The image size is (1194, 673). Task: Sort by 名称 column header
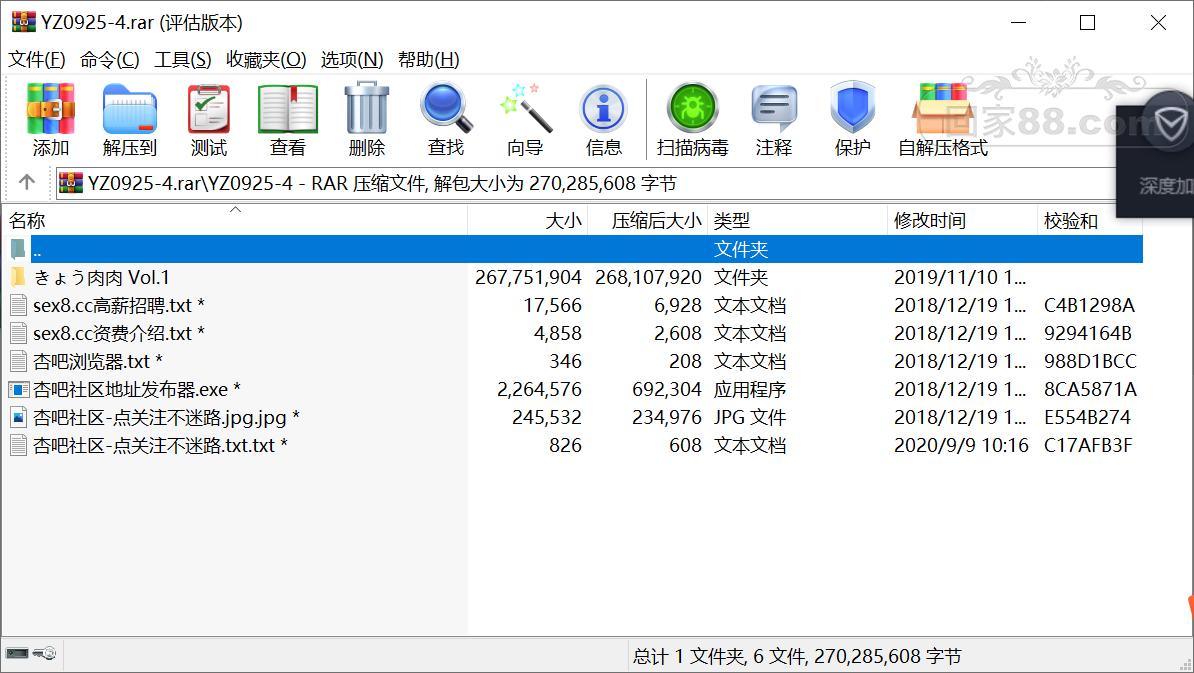coord(235,221)
